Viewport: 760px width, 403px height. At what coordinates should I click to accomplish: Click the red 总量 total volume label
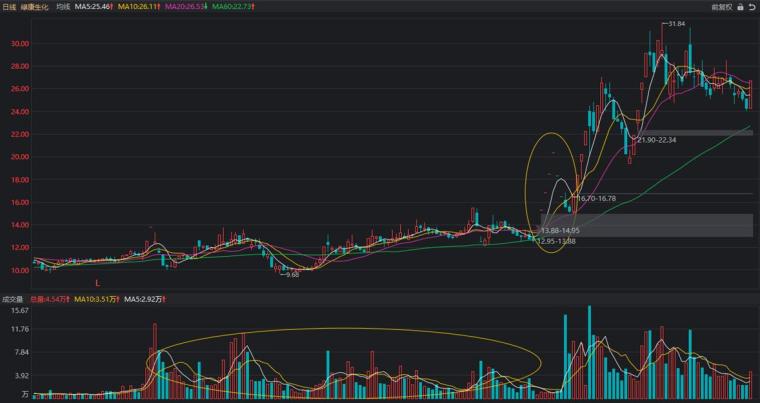pos(50,300)
